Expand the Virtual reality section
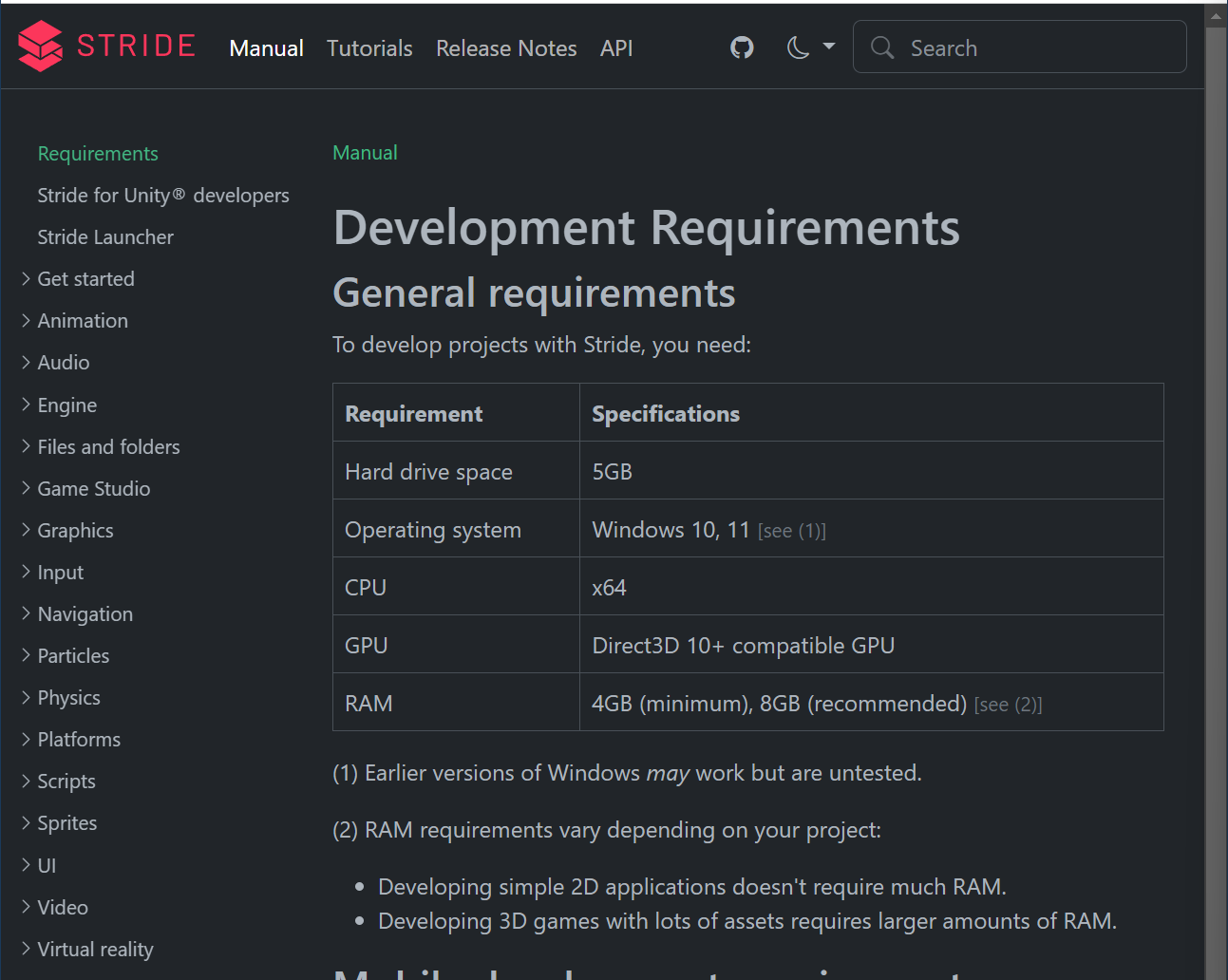Image resolution: width=1228 pixels, height=980 pixels. [95, 949]
